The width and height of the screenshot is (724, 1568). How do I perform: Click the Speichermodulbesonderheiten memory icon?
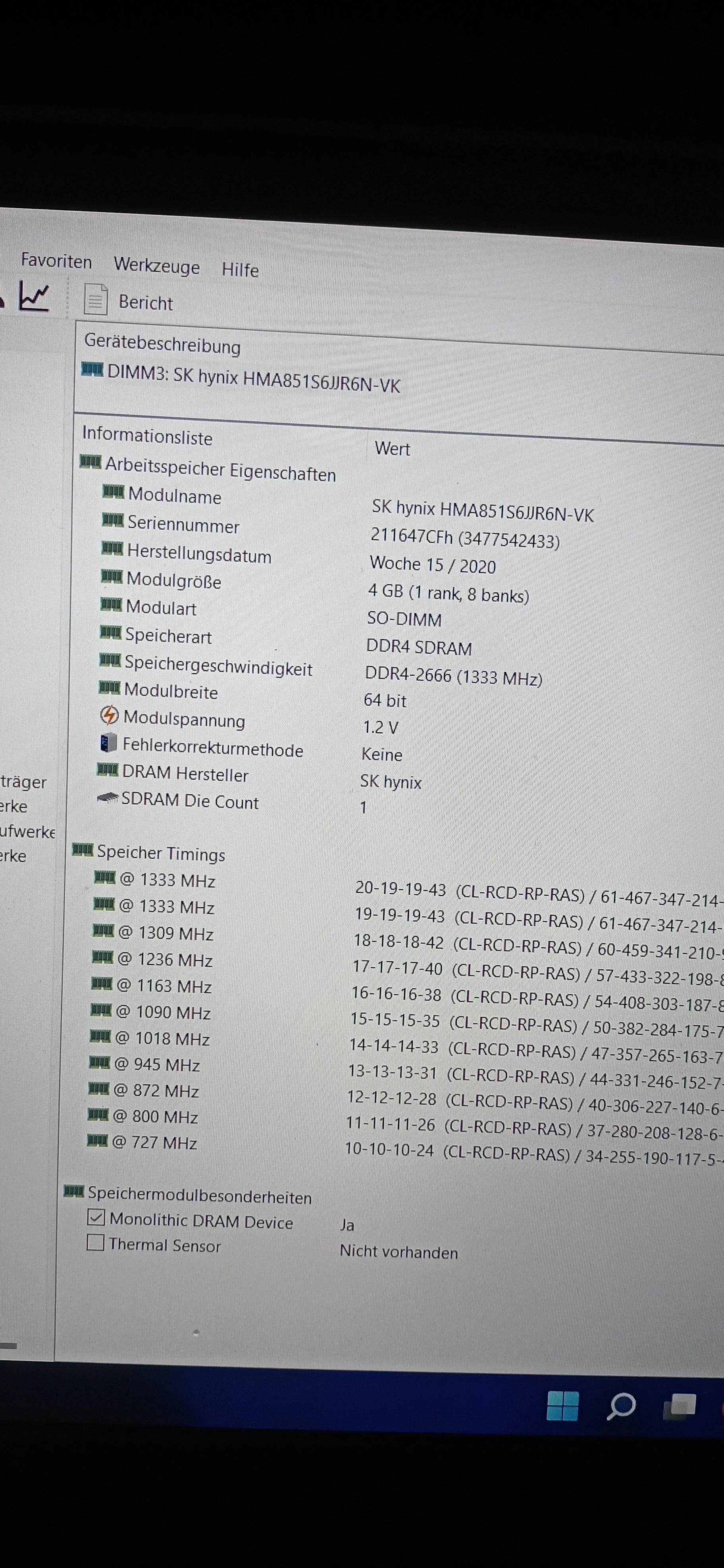click(x=74, y=1191)
